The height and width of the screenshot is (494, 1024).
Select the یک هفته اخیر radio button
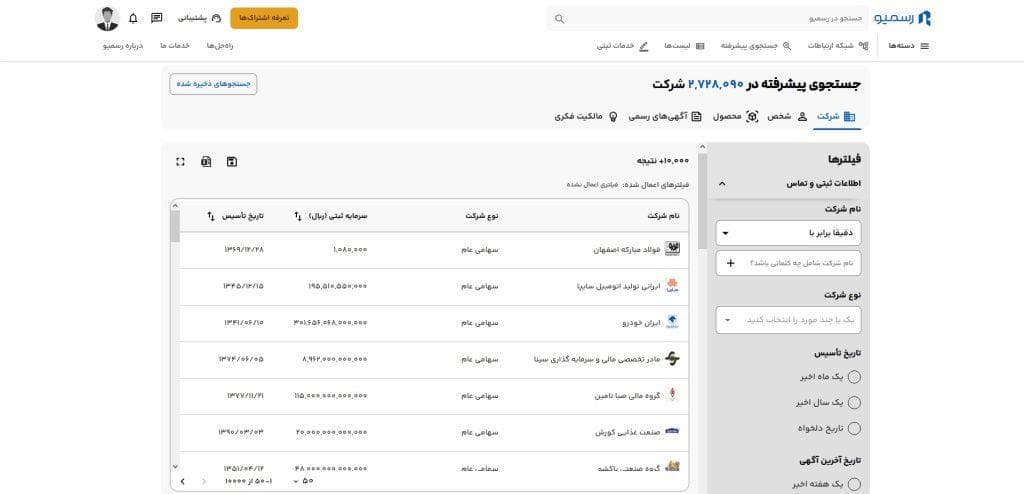click(854, 484)
